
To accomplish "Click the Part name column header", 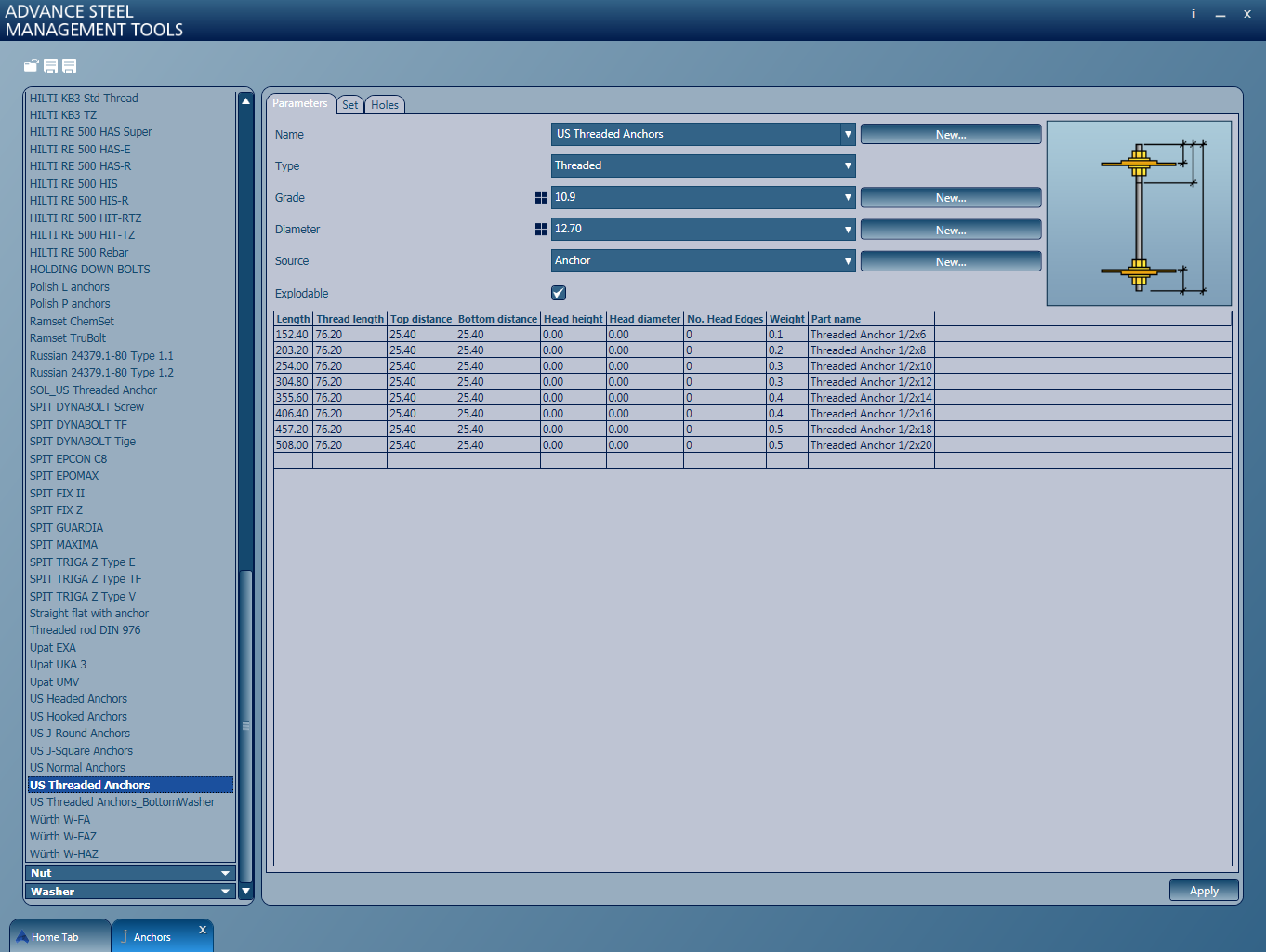I will click(871, 319).
